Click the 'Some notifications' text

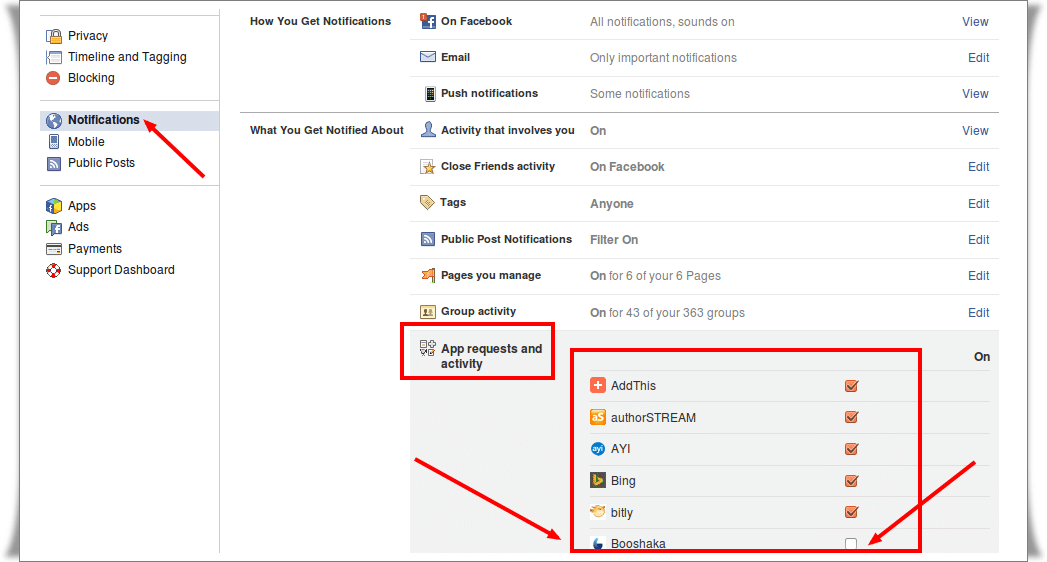(x=640, y=94)
